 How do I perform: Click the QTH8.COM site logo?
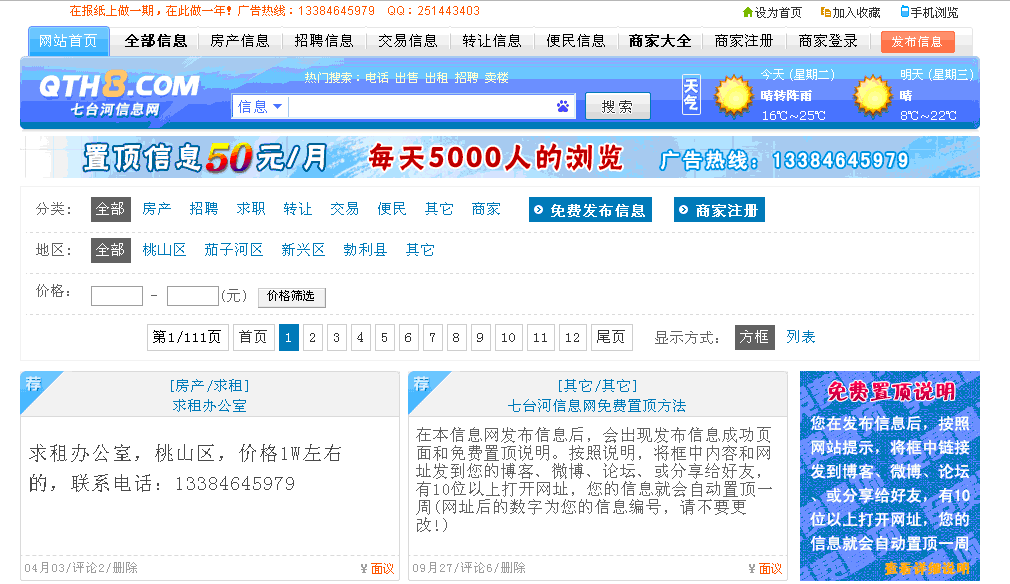119,94
